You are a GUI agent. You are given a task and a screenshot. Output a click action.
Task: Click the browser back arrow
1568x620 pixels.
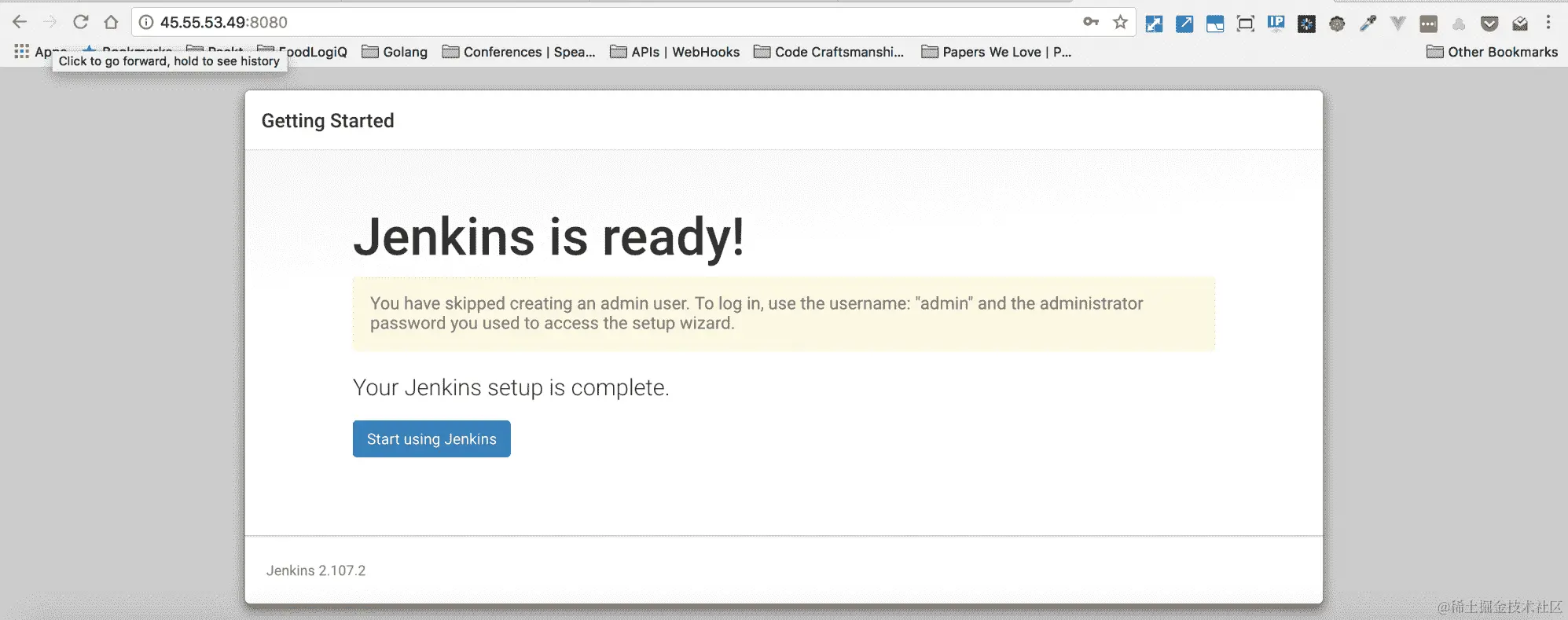[x=20, y=22]
